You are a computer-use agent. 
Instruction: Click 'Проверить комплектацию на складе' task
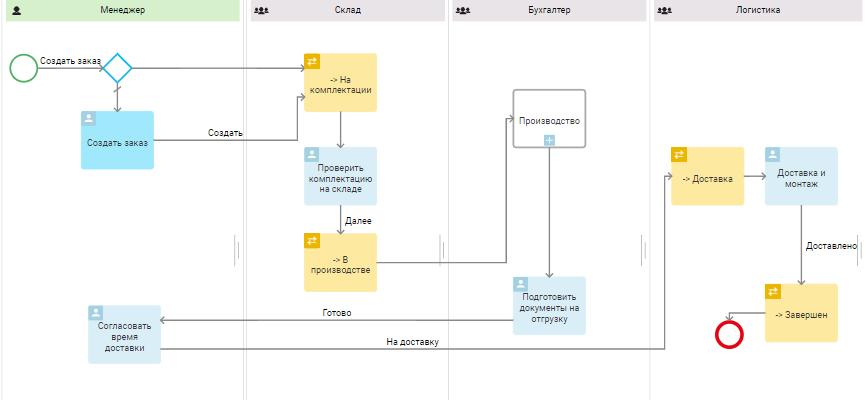pos(341,177)
